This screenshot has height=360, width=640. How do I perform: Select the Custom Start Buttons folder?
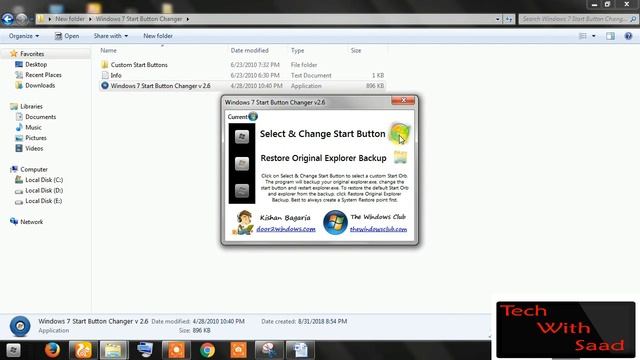139,65
